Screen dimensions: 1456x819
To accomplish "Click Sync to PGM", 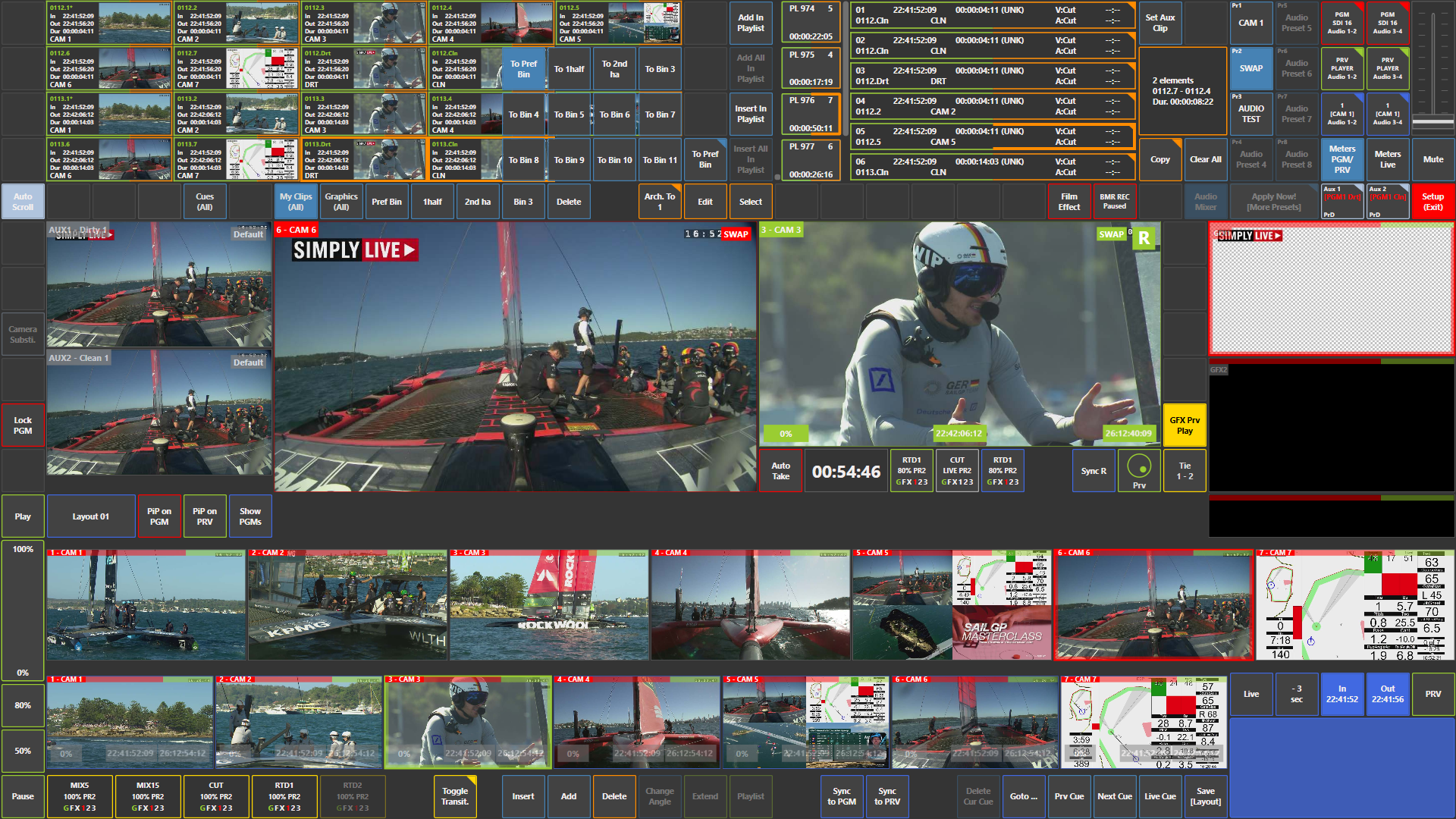I will (842, 796).
